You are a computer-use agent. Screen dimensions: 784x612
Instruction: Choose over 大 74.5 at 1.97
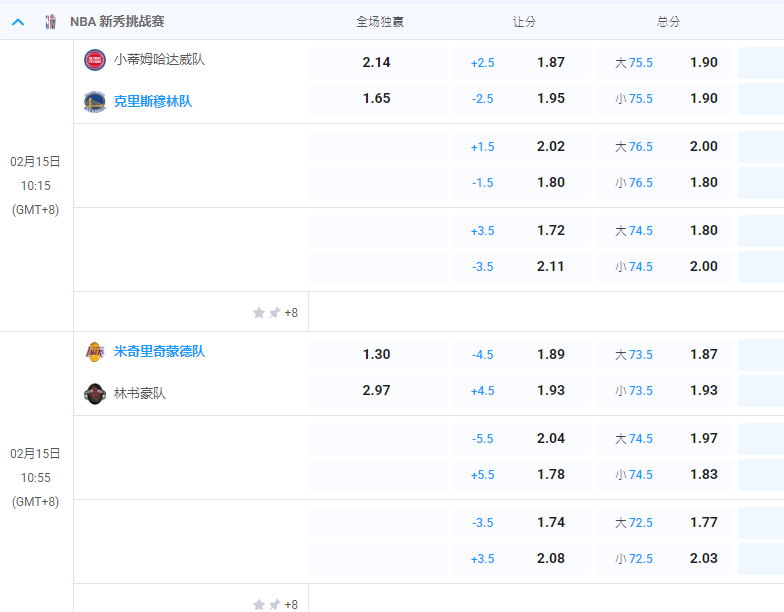(x=664, y=438)
